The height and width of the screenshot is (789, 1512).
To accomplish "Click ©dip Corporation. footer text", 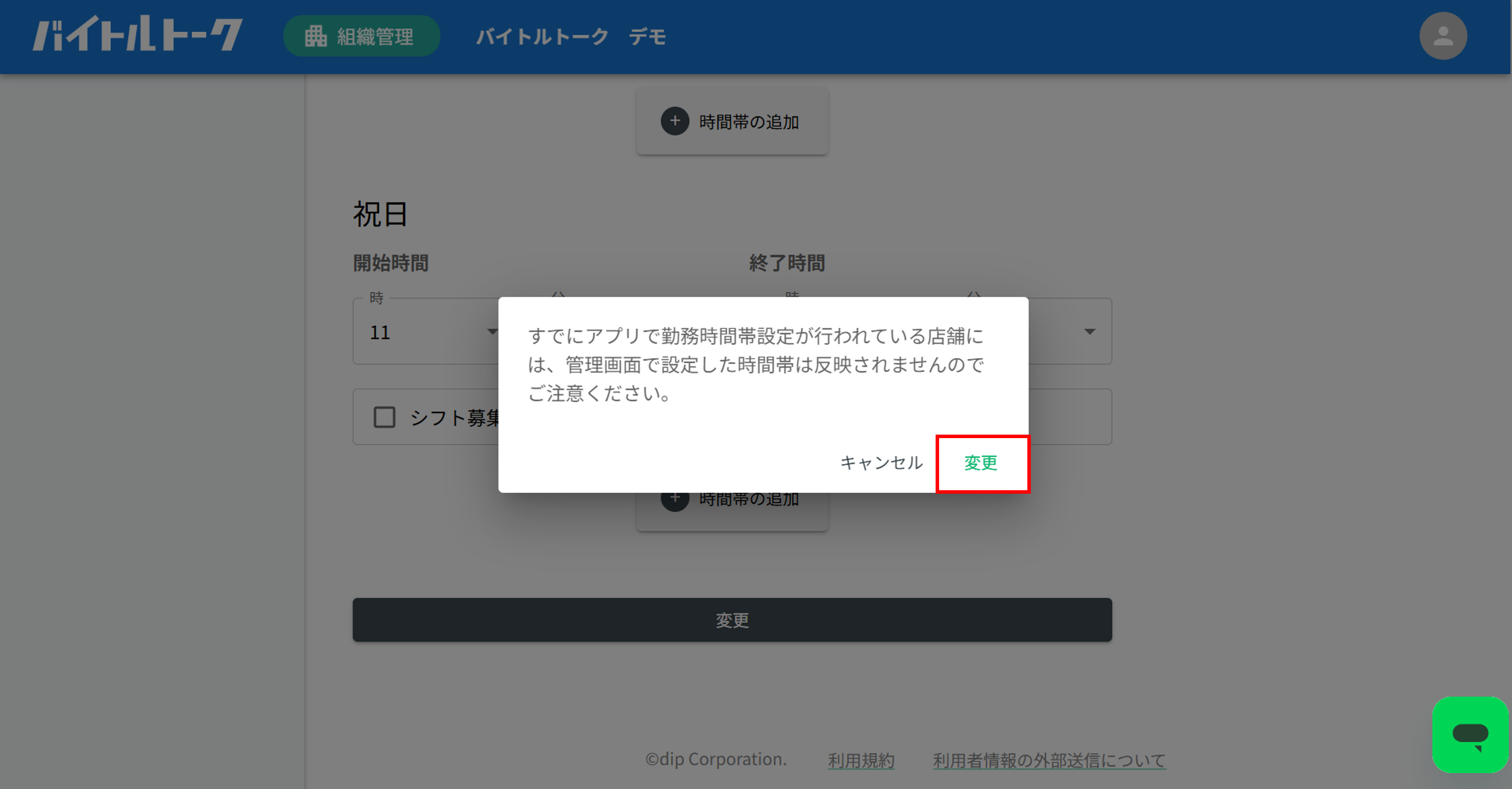I will (715, 759).
